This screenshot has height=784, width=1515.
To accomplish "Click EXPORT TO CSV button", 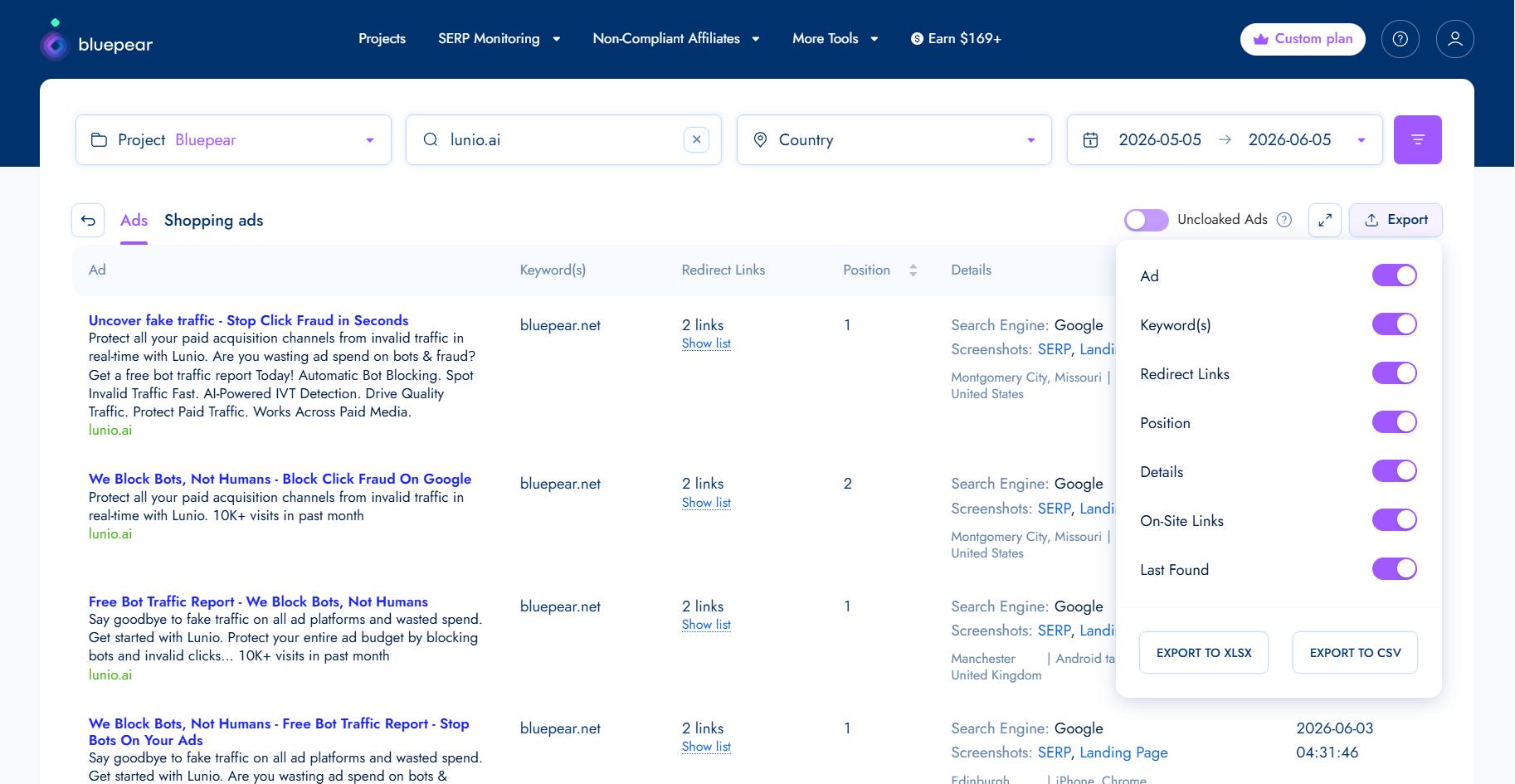I will click(1355, 653).
